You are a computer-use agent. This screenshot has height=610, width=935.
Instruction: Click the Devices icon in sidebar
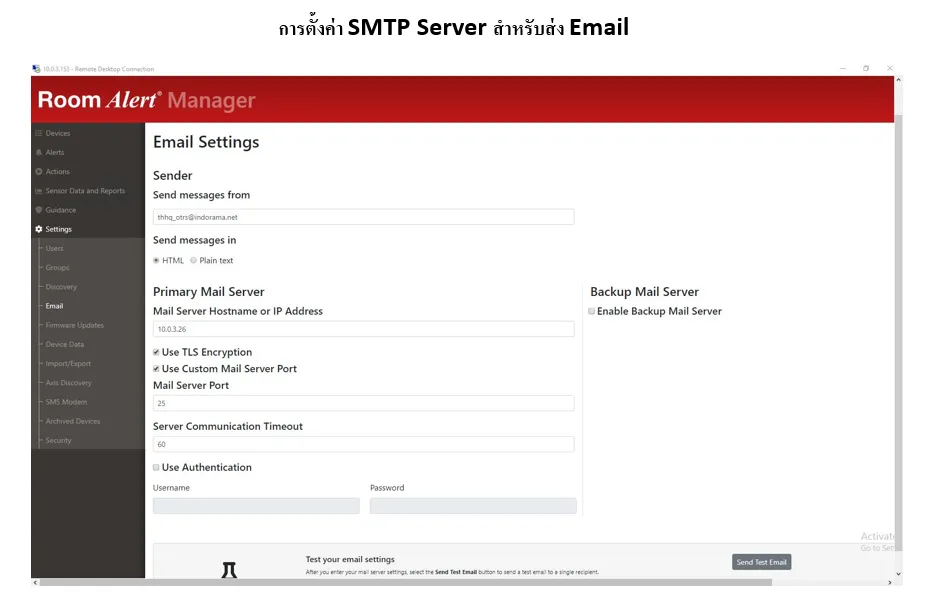tap(39, 133)
